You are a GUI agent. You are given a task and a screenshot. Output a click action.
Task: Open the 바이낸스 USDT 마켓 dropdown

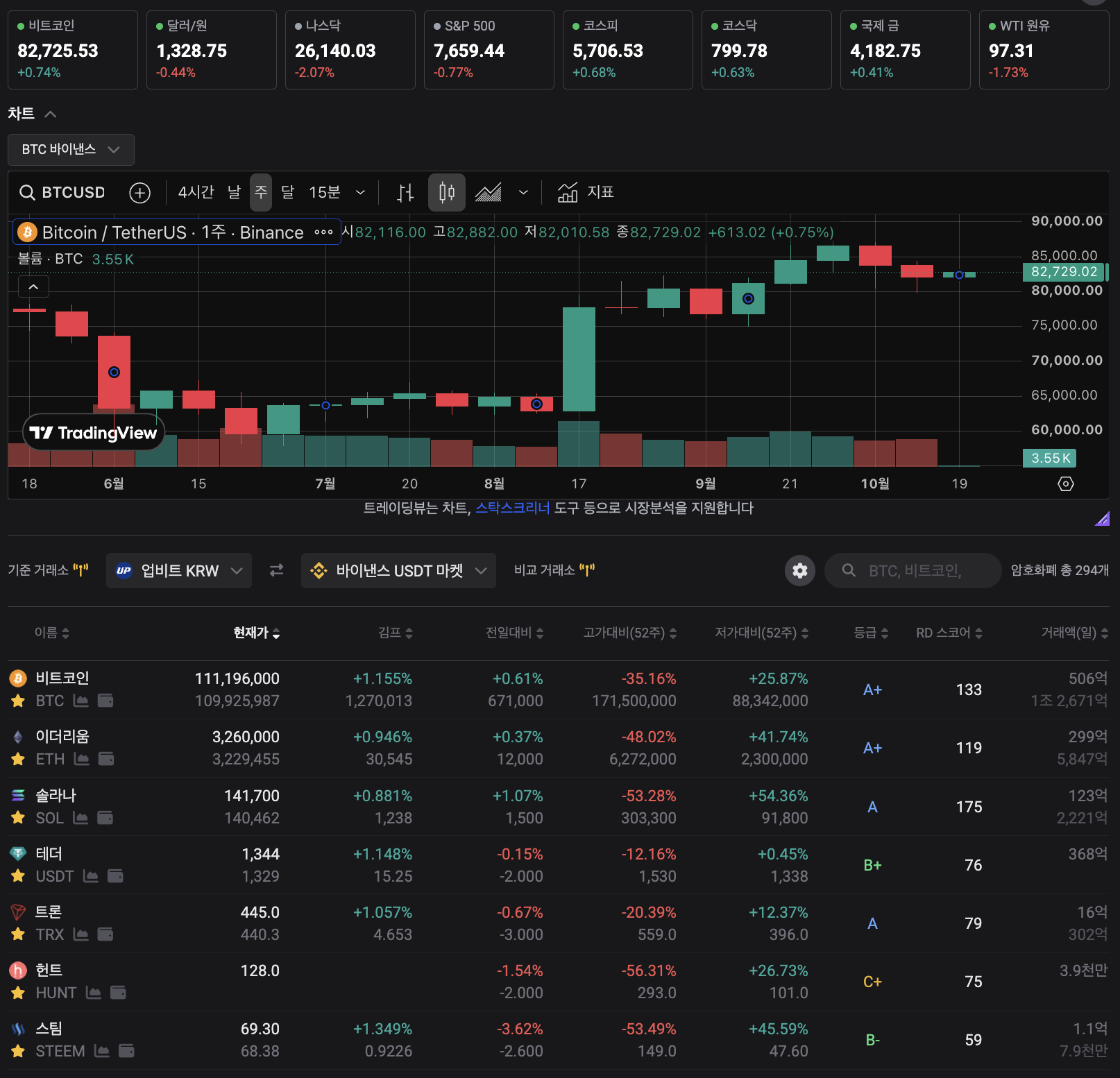[398, 570]
